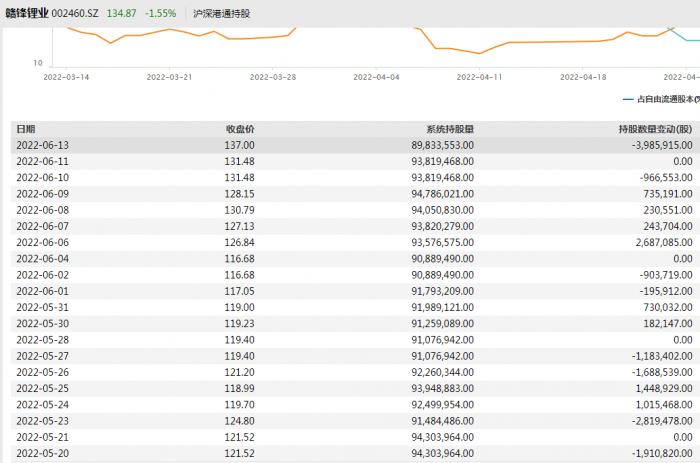Toggle the 占自由流通股本 legend entry
The height and width of the screenshot is (463, 700).
[x=660, y=99]
